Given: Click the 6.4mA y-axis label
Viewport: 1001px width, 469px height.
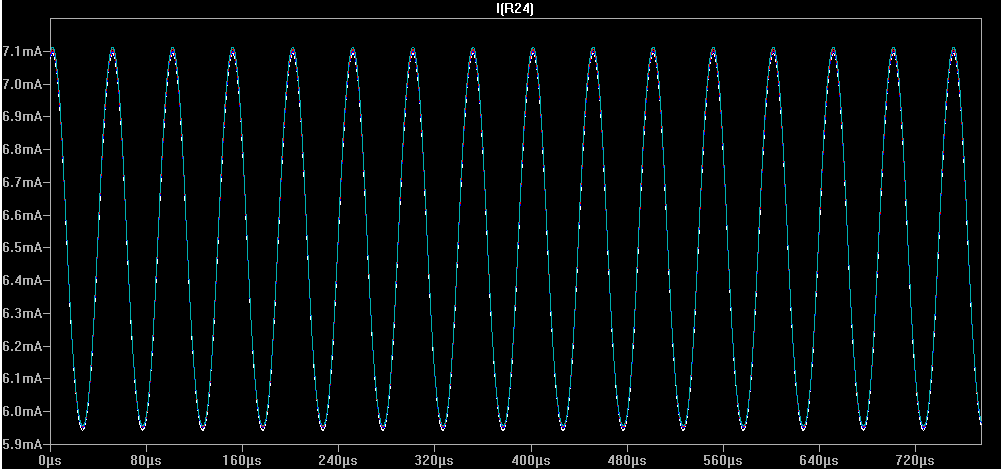Looking at the screenshot, I should [20, 280].
